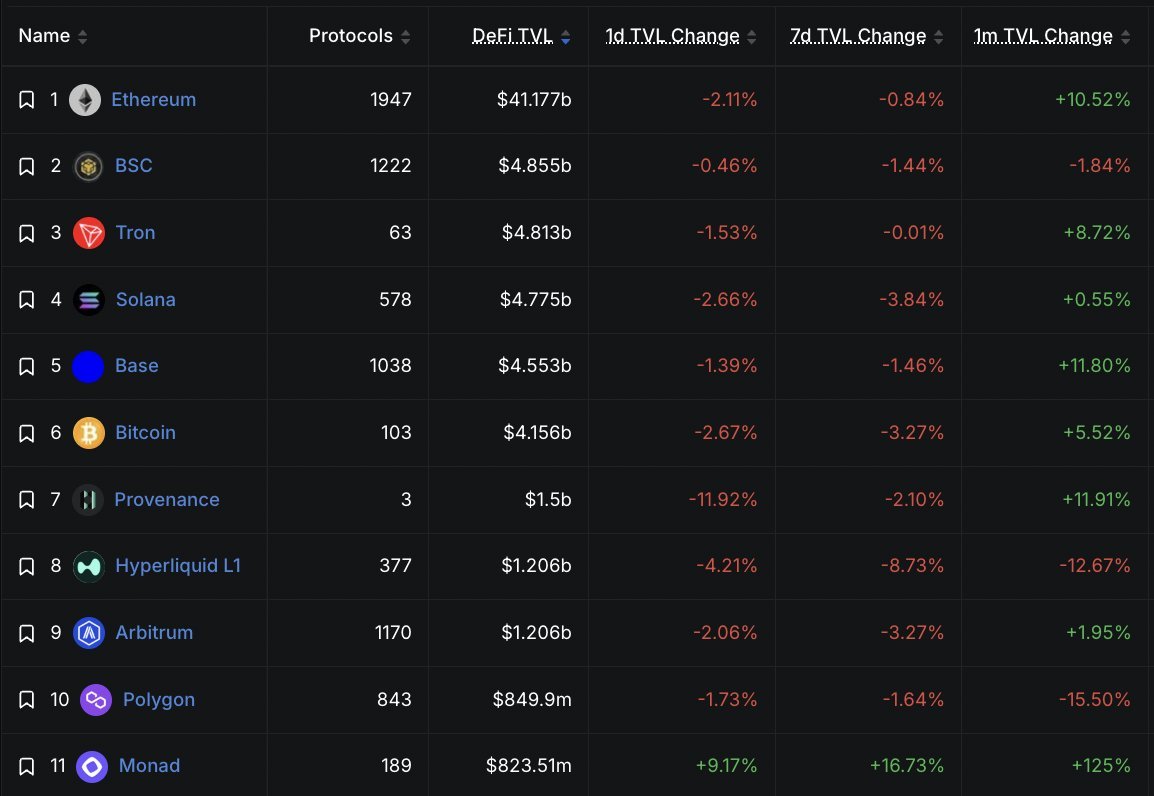
Task: Sort table by Name column arrows
Action: (82, 37)
